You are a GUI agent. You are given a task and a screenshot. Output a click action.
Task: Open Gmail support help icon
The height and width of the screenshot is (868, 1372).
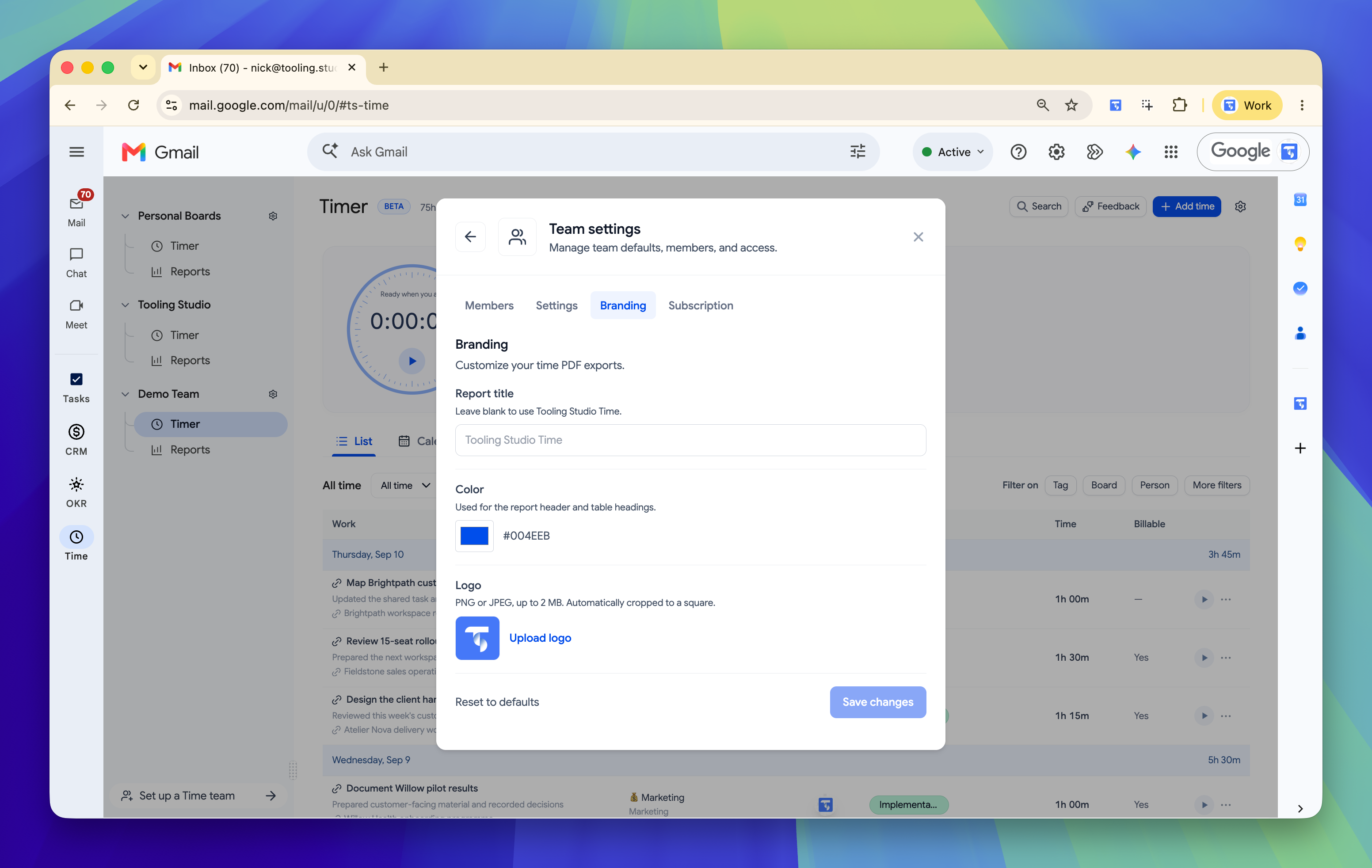pyautogui.click(x=1018, y=152)
